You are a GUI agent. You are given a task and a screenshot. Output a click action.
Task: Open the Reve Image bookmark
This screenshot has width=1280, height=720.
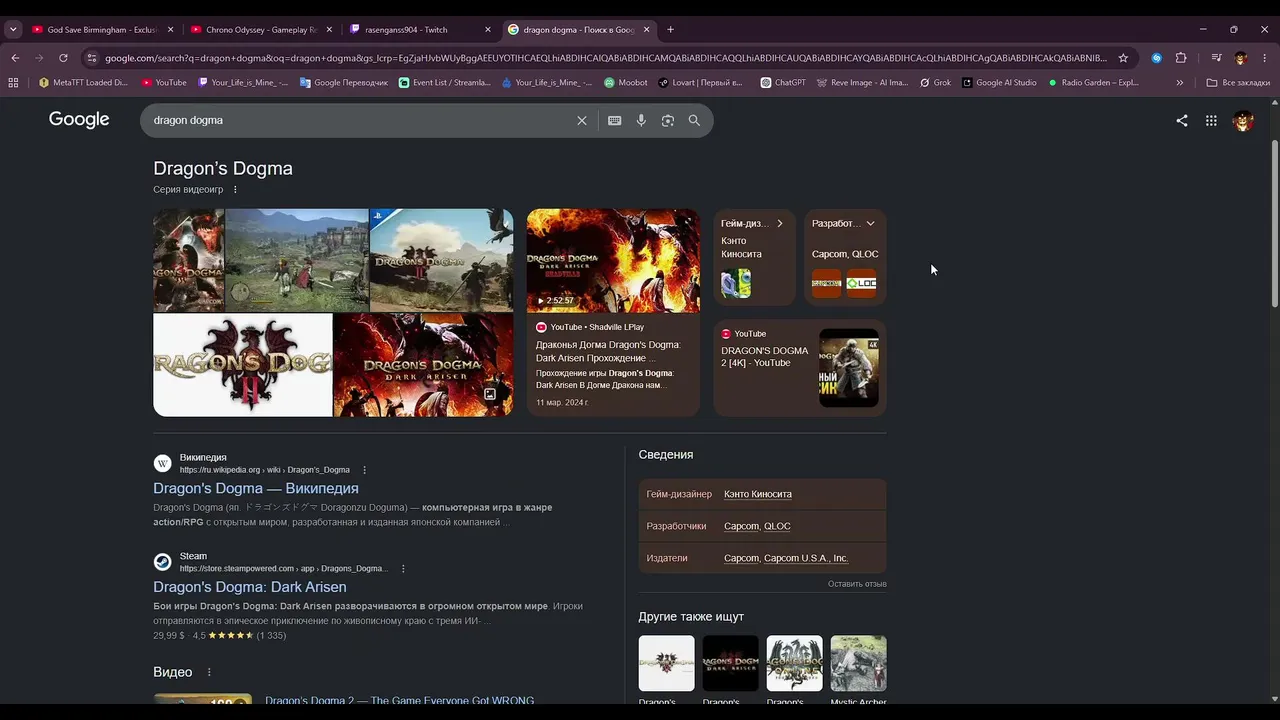point(862,83)
